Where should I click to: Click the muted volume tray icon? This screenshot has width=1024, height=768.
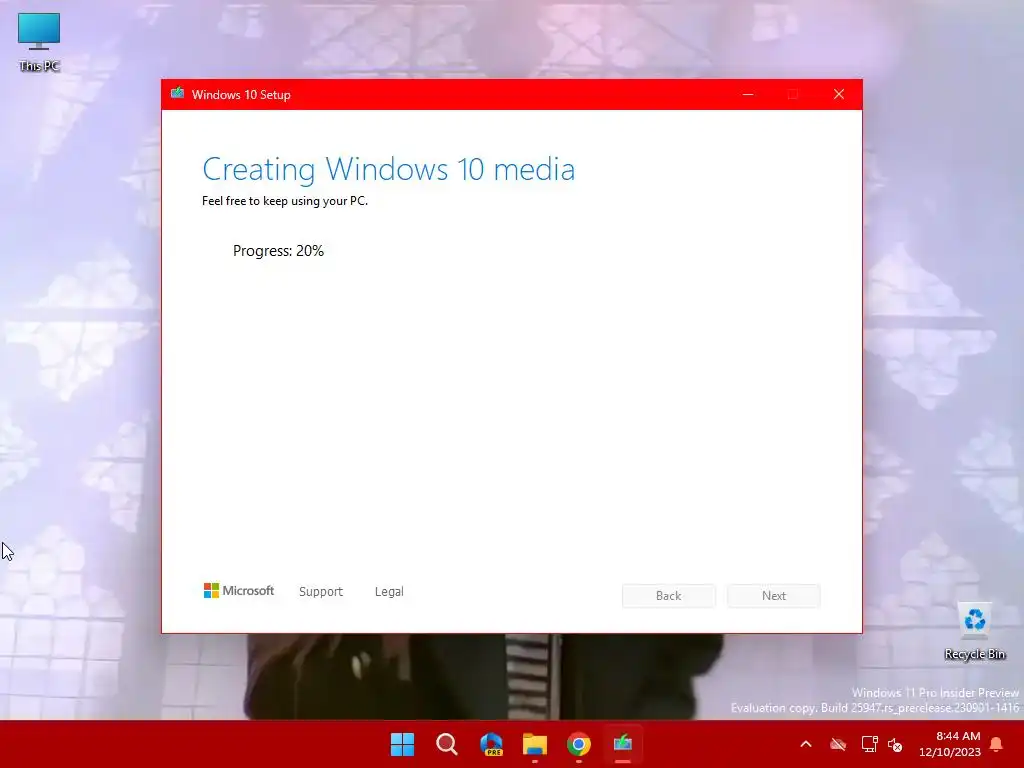click(x=895, y=744)
